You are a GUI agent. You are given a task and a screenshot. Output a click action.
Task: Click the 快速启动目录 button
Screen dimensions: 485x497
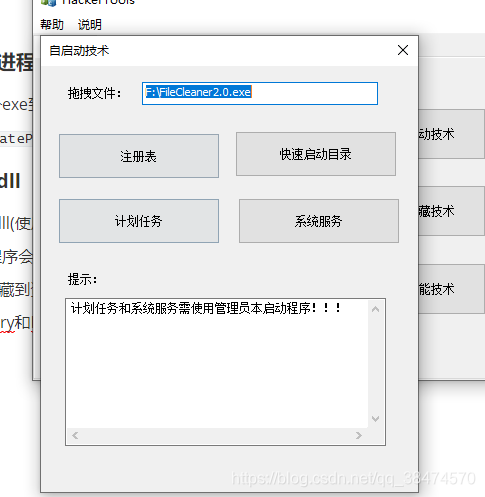tap(316, 154)
